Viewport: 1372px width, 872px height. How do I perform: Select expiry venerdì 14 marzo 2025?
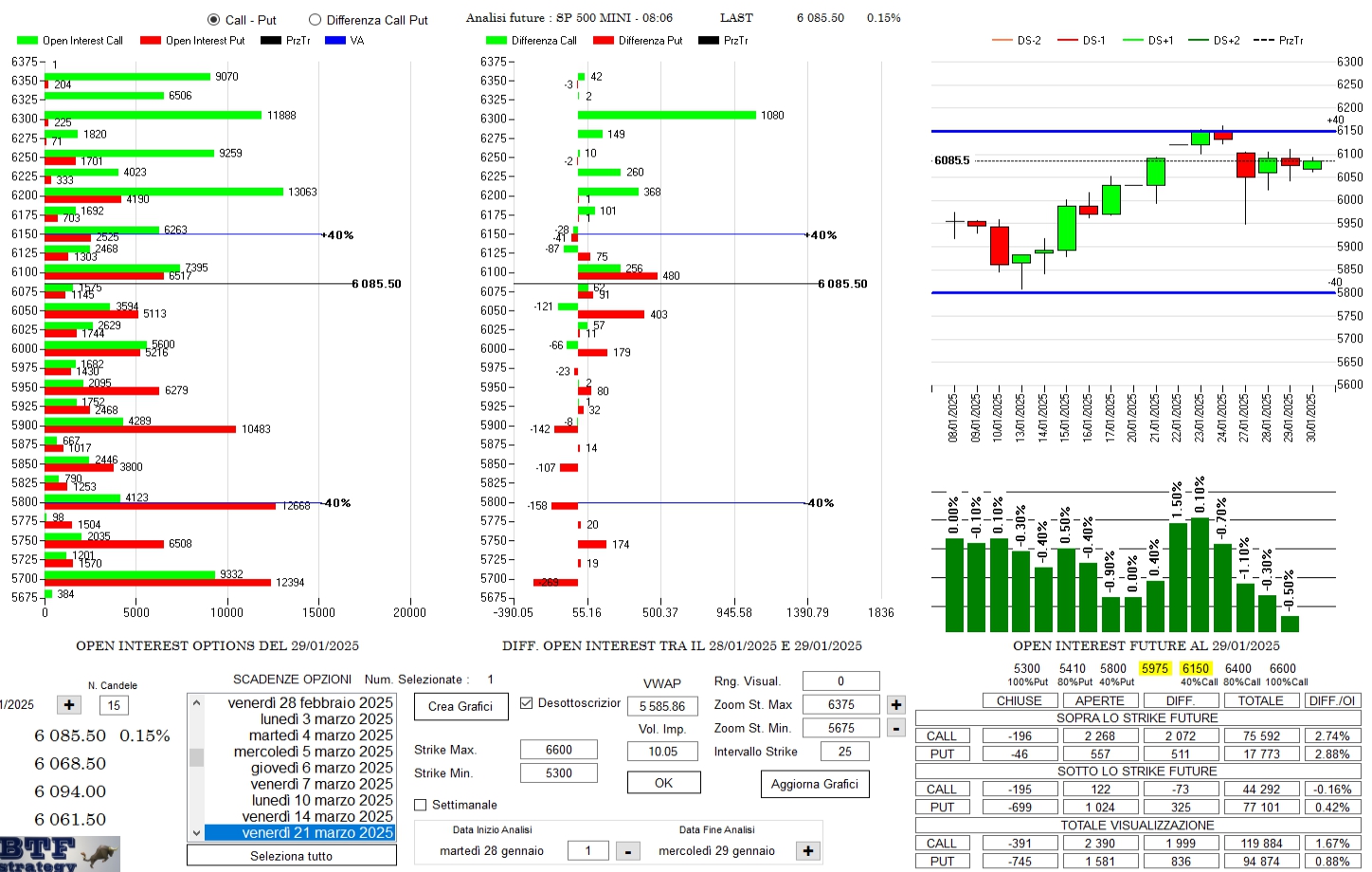point(299,816)
